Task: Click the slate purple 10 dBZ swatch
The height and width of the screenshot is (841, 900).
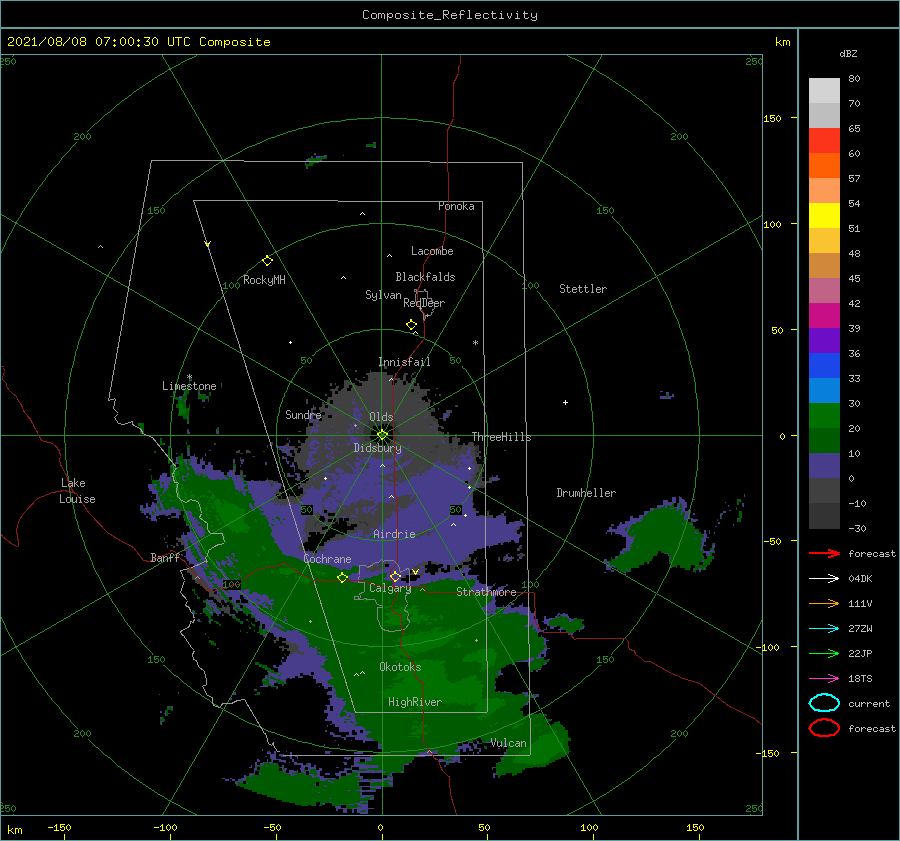Action: click(x=824, y=465)
